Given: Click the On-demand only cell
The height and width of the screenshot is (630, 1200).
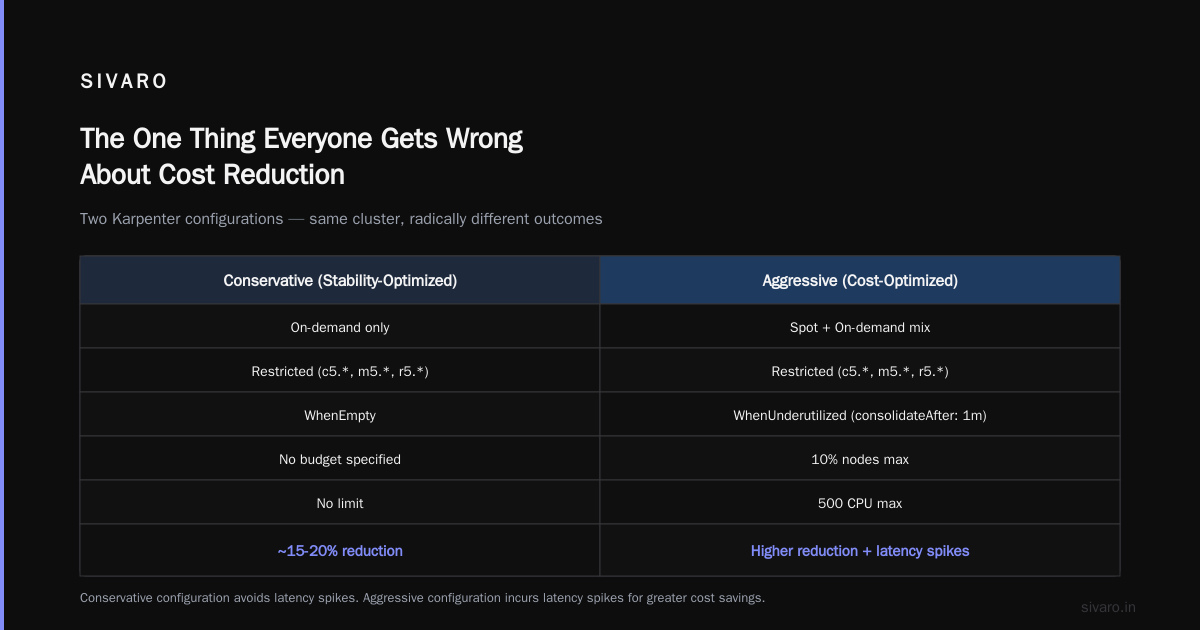Looking at the screenshot, I should [x=340, y=327].
